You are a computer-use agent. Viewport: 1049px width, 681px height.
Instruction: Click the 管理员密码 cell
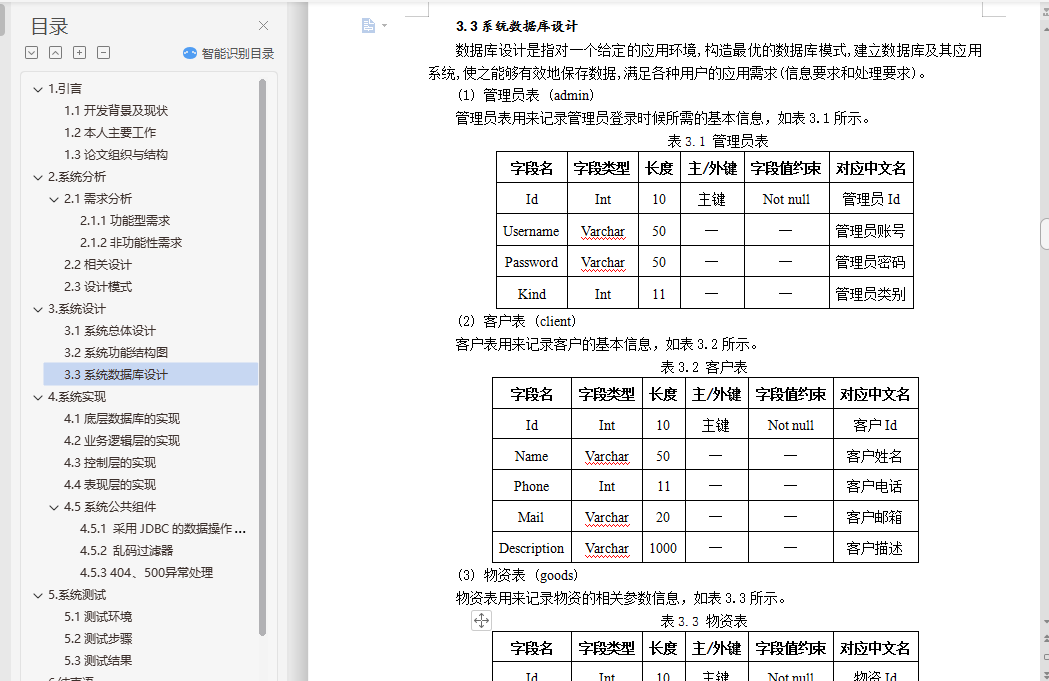point(870,262)
